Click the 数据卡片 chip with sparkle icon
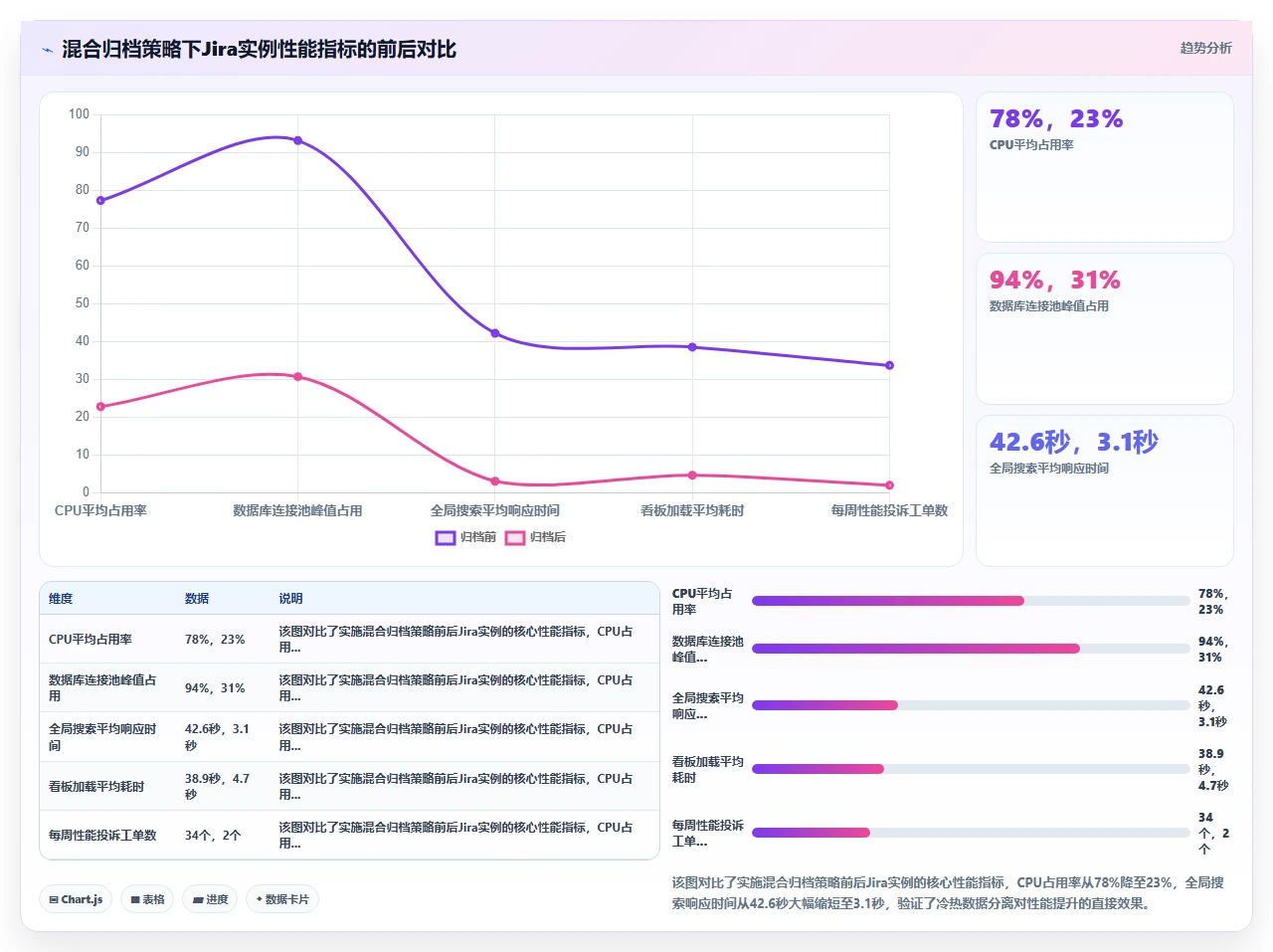The height and width of the screenshot is (952, 1273). click(282, 899)
